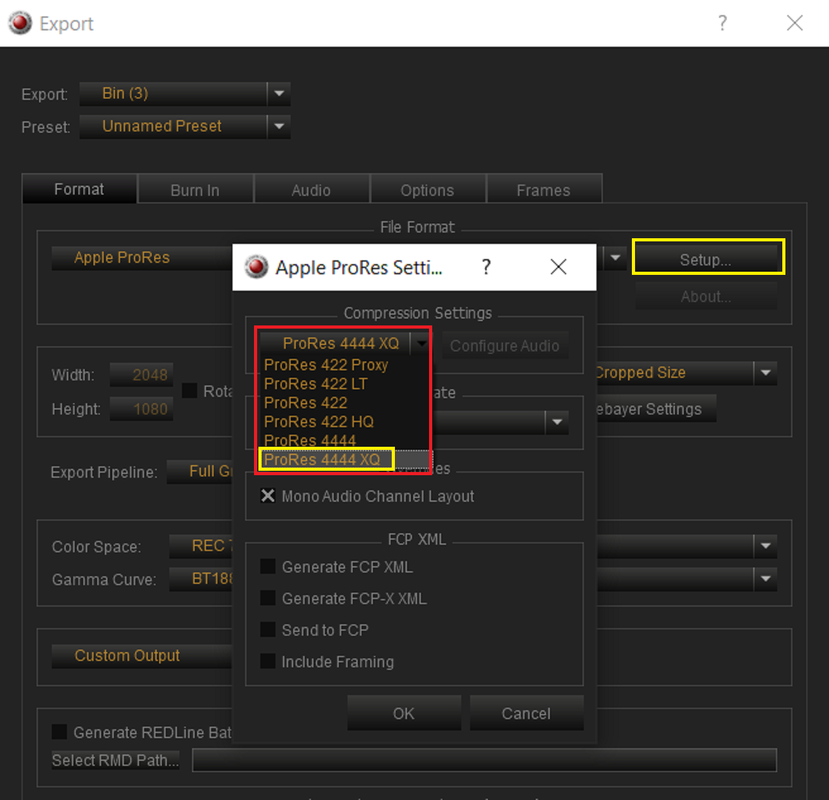
Task: Click Select RMD Path... button
Action: (115, 760)
